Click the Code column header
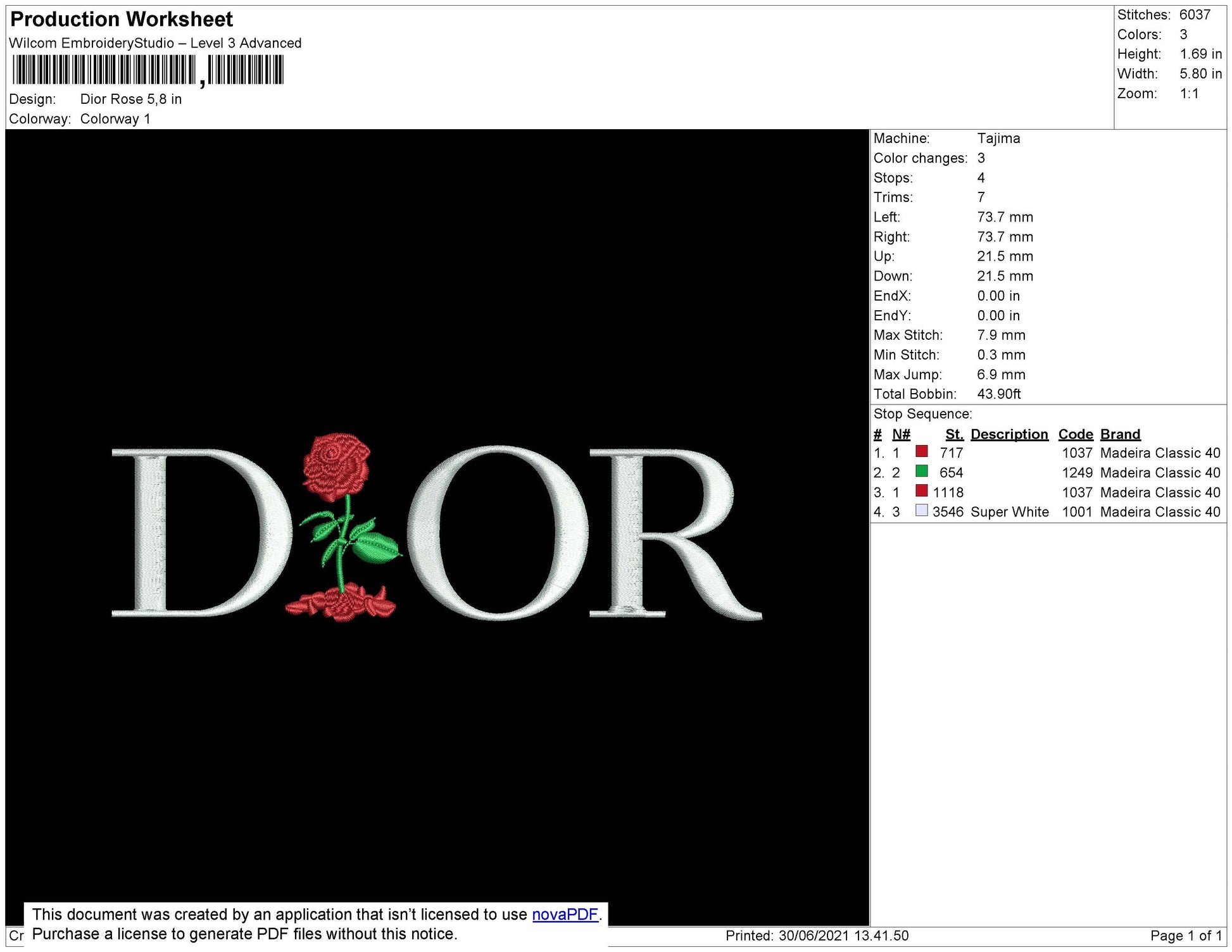 coord(1075,434)
